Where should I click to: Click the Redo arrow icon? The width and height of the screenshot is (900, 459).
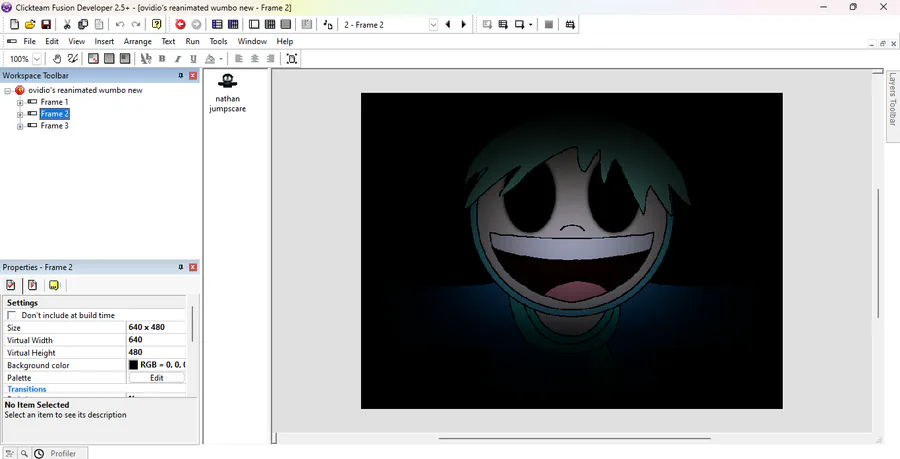136,25
